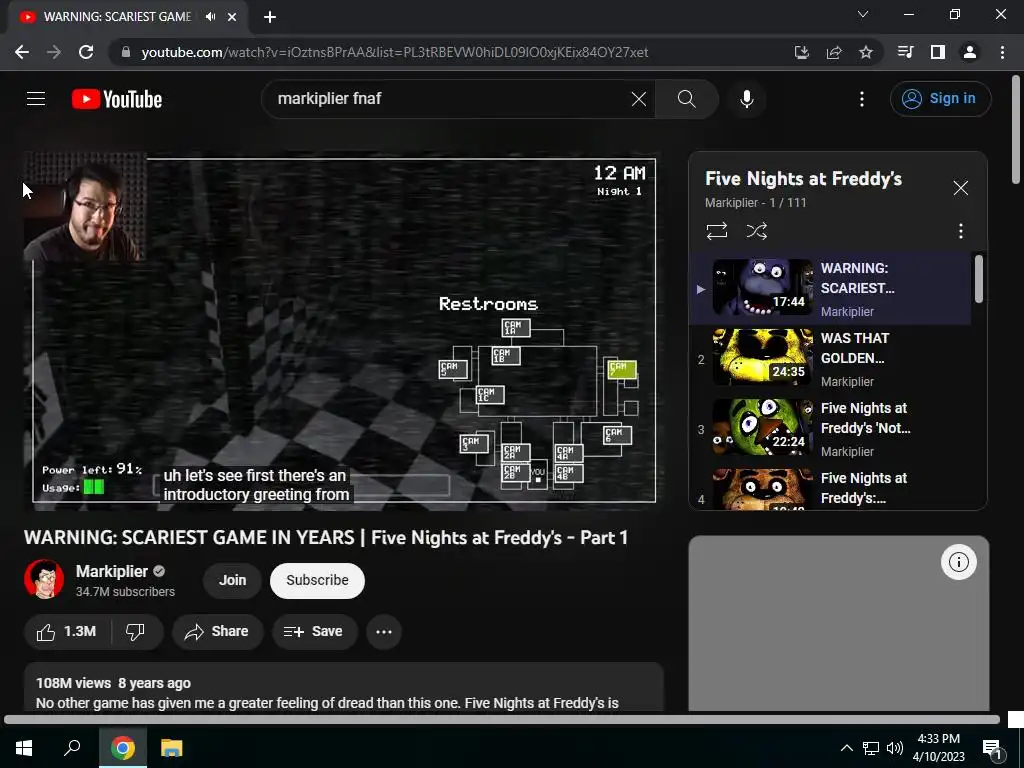Show hidden tray icons chevron
Screen dimensions: 1024x768
(x=846, y=748)
